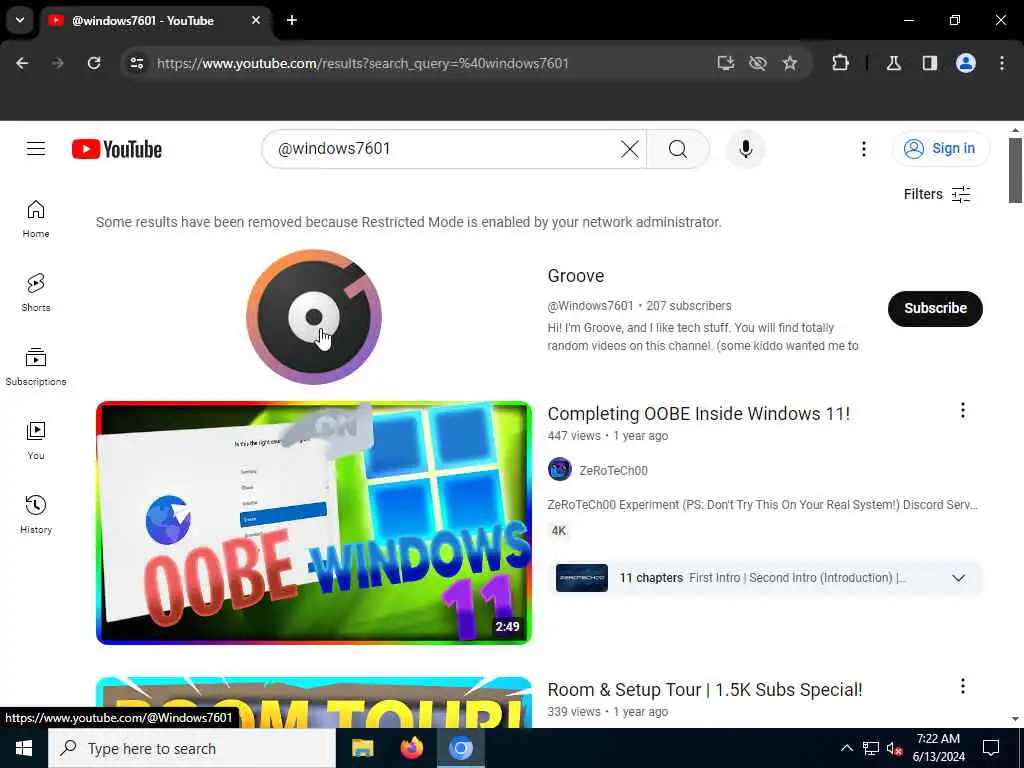Clear the search box with the X icon
Image resolution: width=1024 pixels, height=768 pixels.
click(630, 149)
